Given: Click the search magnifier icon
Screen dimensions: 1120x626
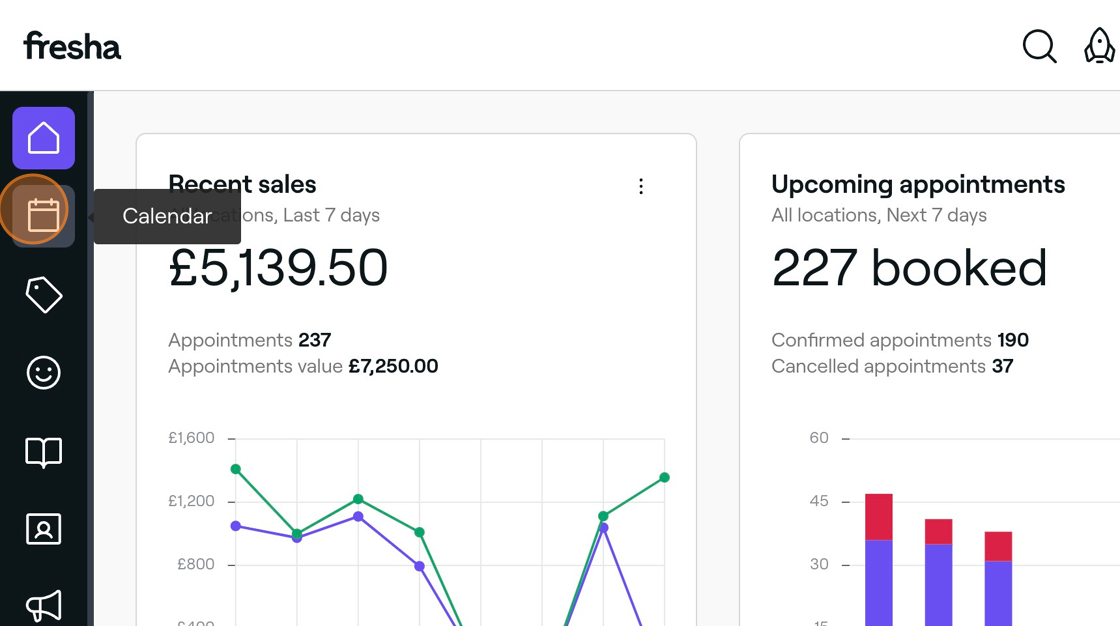Looking at the screenshot, I should point(1039,46).
